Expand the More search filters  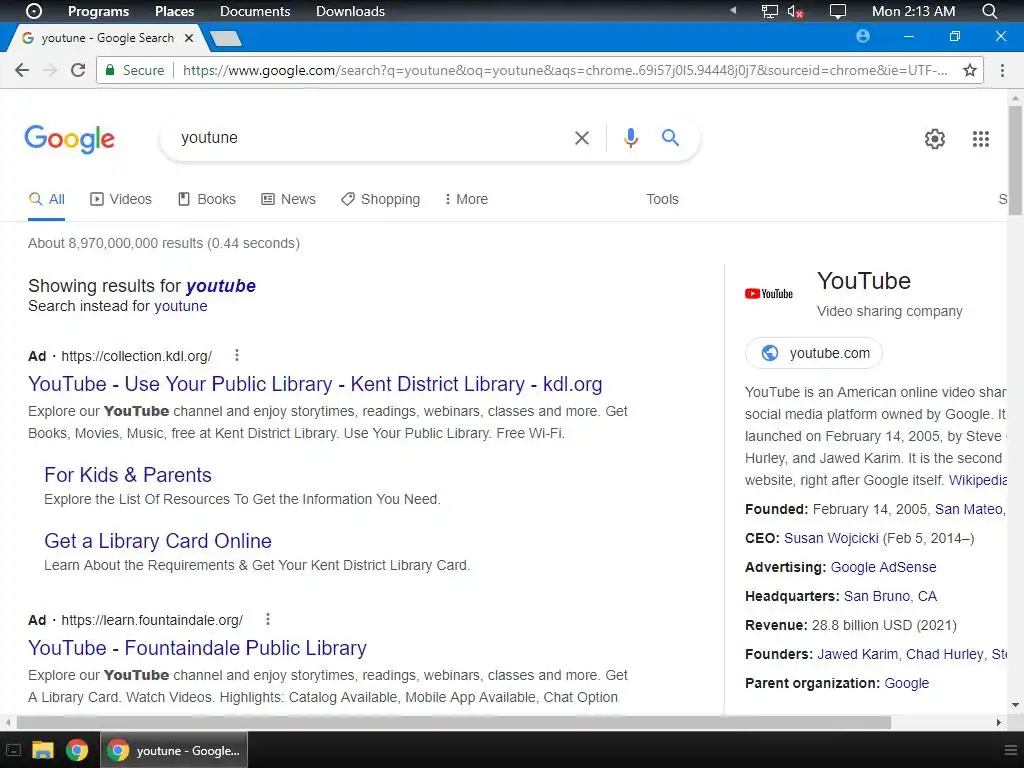click(466, 199)
